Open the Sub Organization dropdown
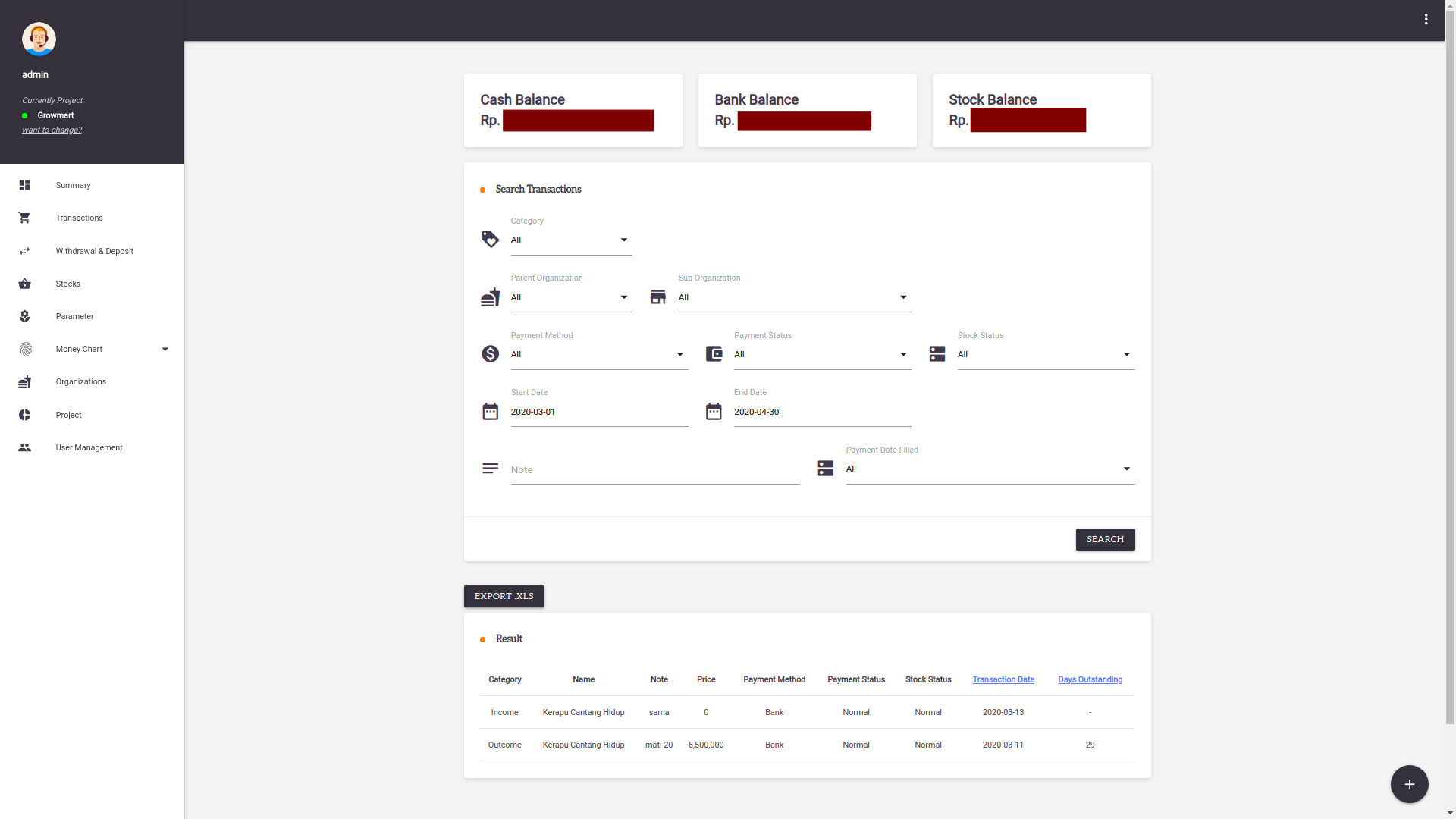Viewport: 1456px width, 819px height. (794, 298)
